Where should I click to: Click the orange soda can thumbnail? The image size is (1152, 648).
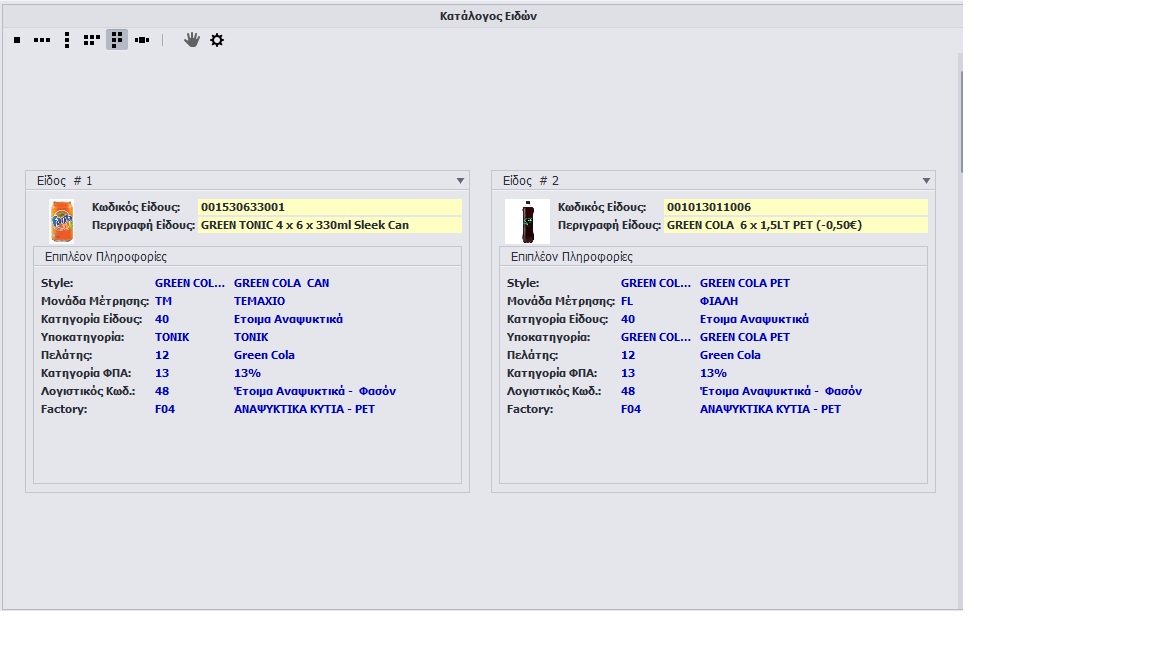coord(62,221)
